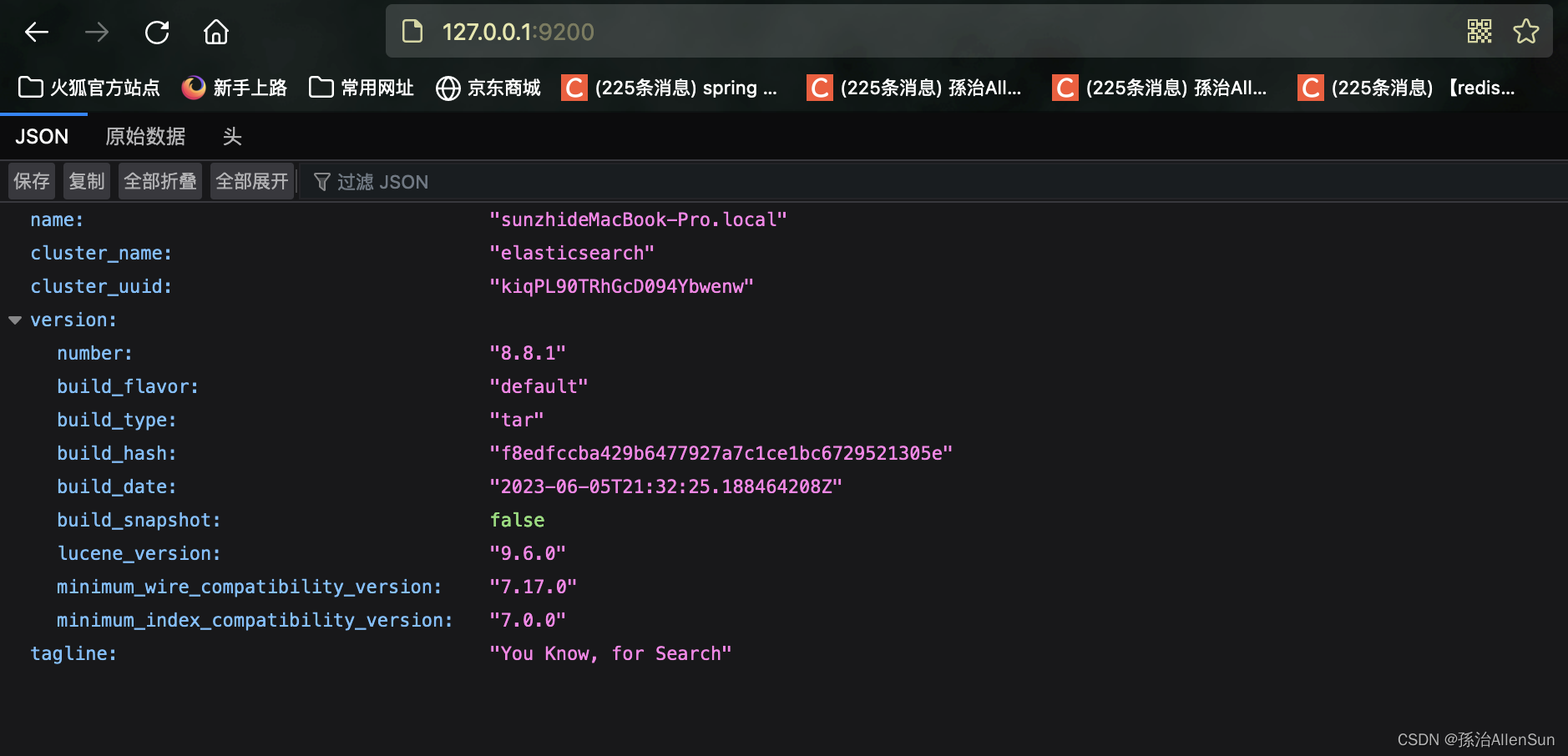Select the minimum_index_compatibility_version key
1568x756 pixels.
point(255,621)
